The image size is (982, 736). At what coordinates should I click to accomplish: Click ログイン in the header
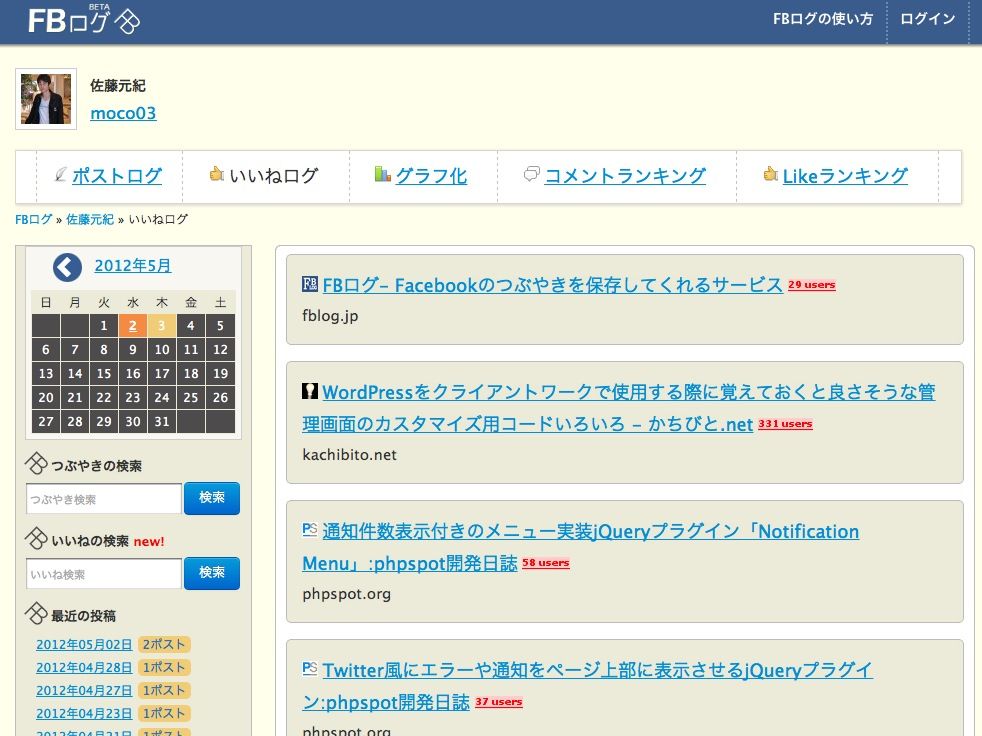coord(928,19)
